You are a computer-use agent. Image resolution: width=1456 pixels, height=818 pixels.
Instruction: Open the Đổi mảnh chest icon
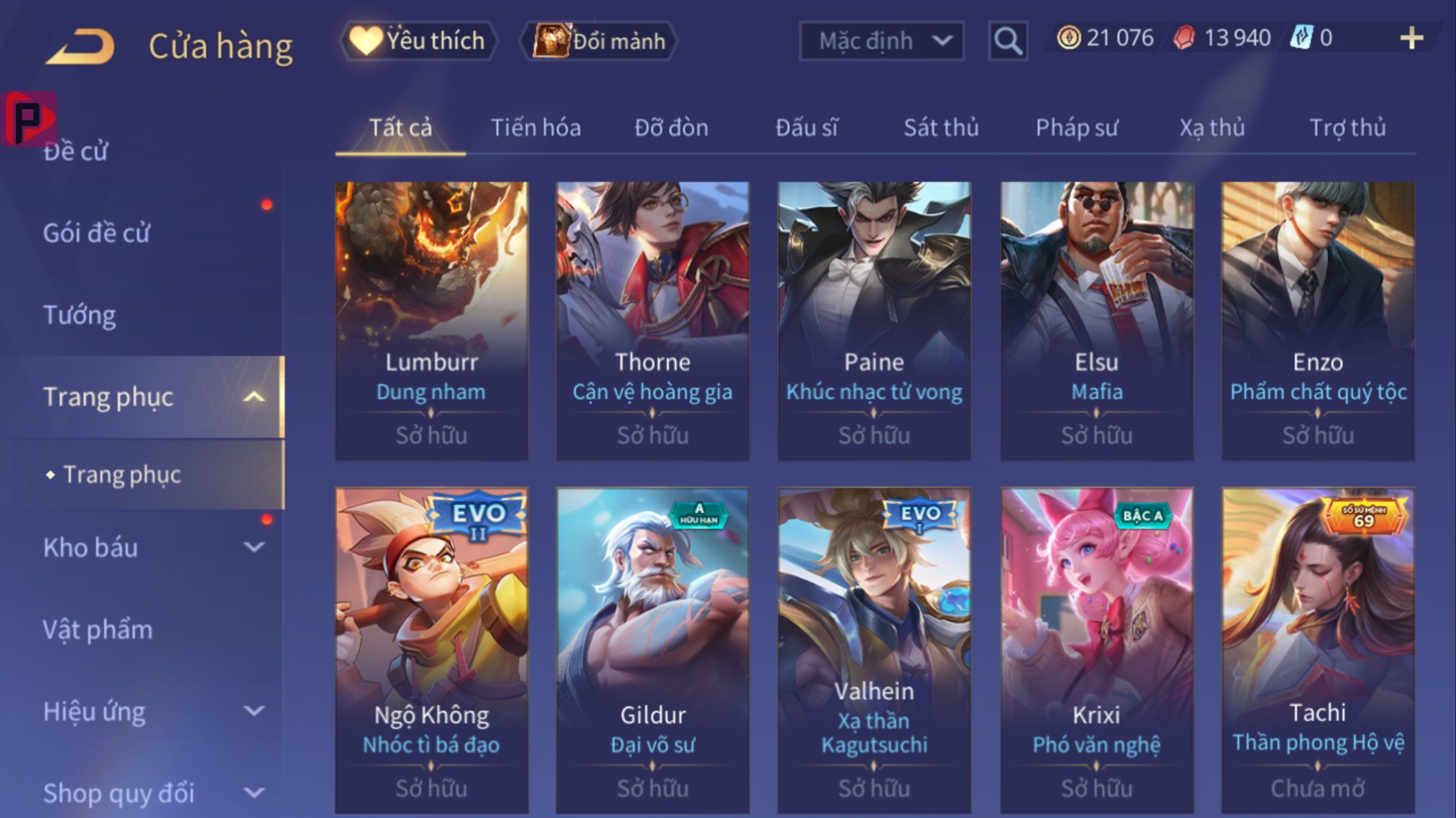(552, 40)
